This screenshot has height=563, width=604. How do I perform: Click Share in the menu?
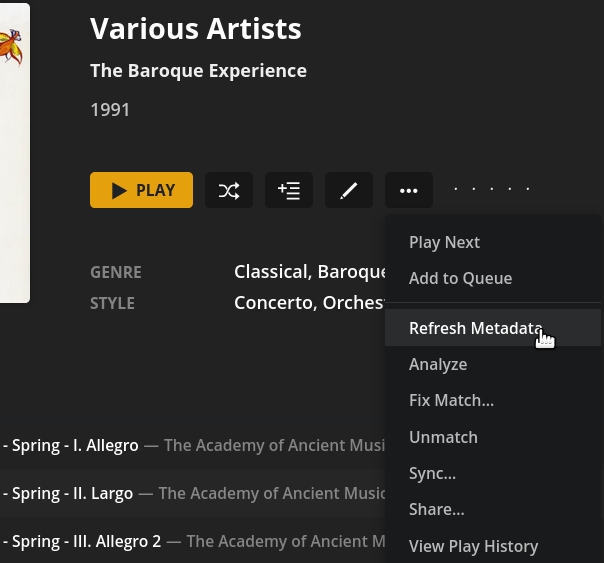[436, 509]
